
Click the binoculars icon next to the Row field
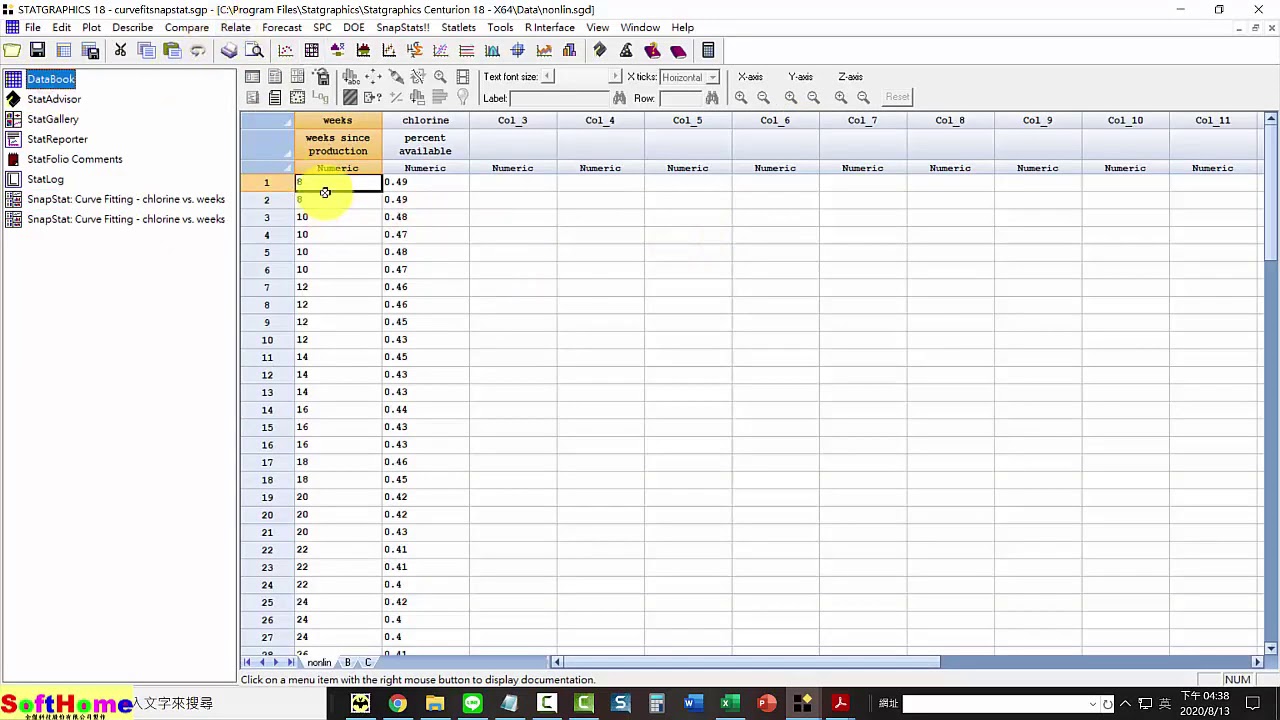click(711, 98)
